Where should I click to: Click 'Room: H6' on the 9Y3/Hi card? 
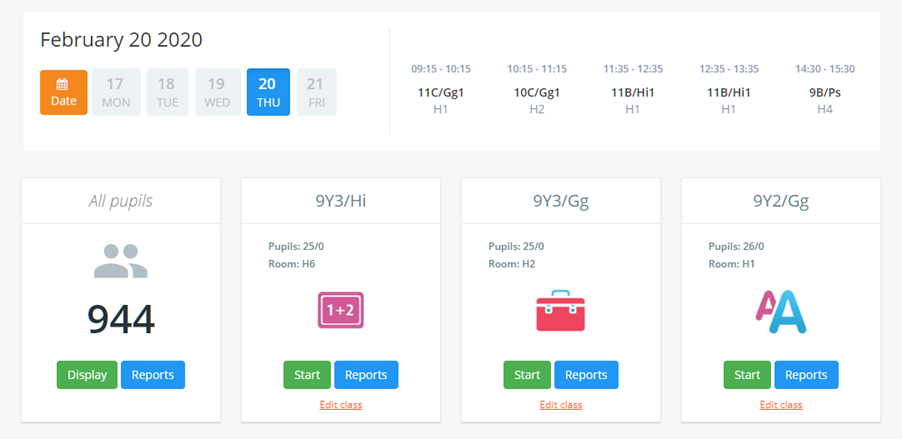292,265
